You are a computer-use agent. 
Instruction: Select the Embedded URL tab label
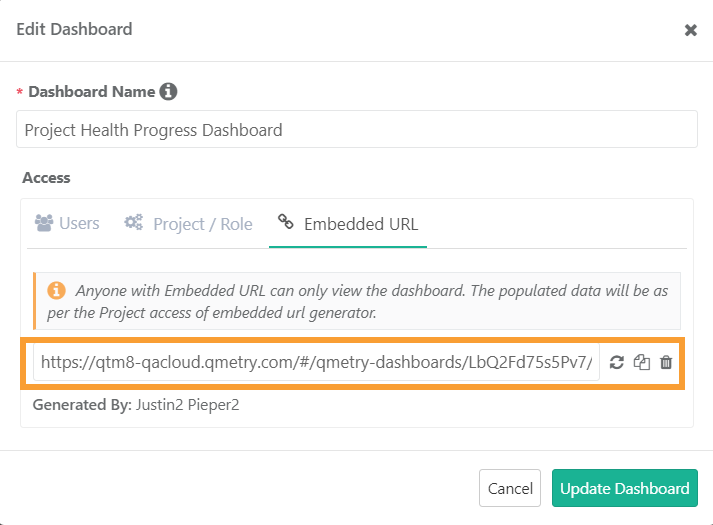coord(361,224)
